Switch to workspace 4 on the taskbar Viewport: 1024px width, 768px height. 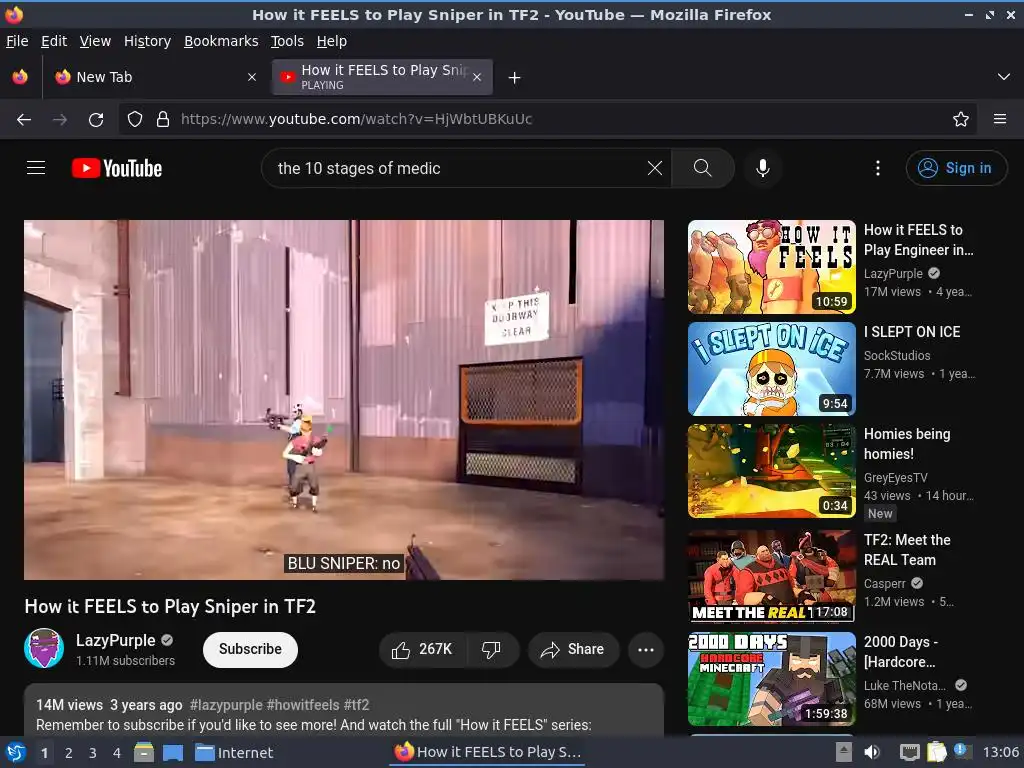(117, 753)
